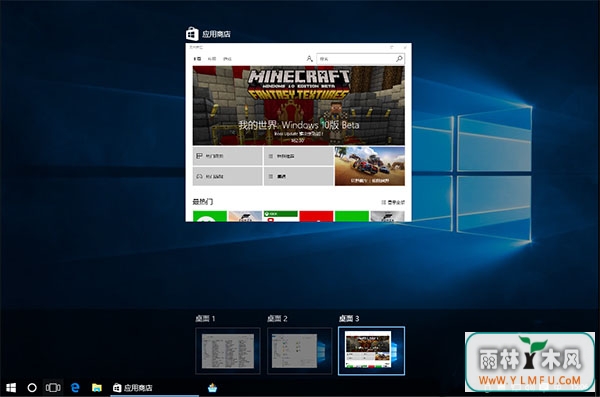
Task: Focus the search box in Store window
Action: coord(360,59)
